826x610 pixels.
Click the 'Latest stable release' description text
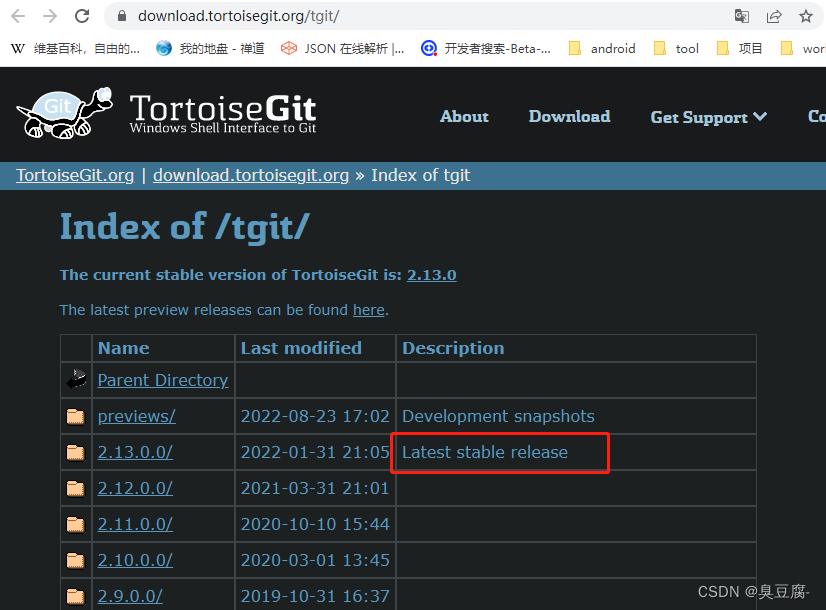tap(485, 452)
